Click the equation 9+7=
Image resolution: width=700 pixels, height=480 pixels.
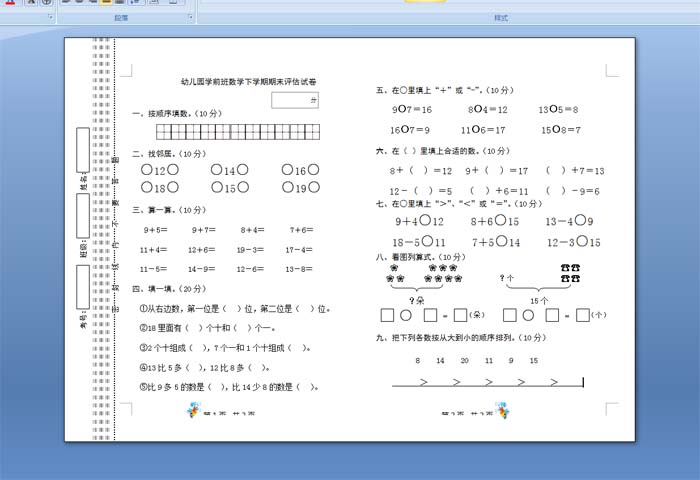pos(204,230)
